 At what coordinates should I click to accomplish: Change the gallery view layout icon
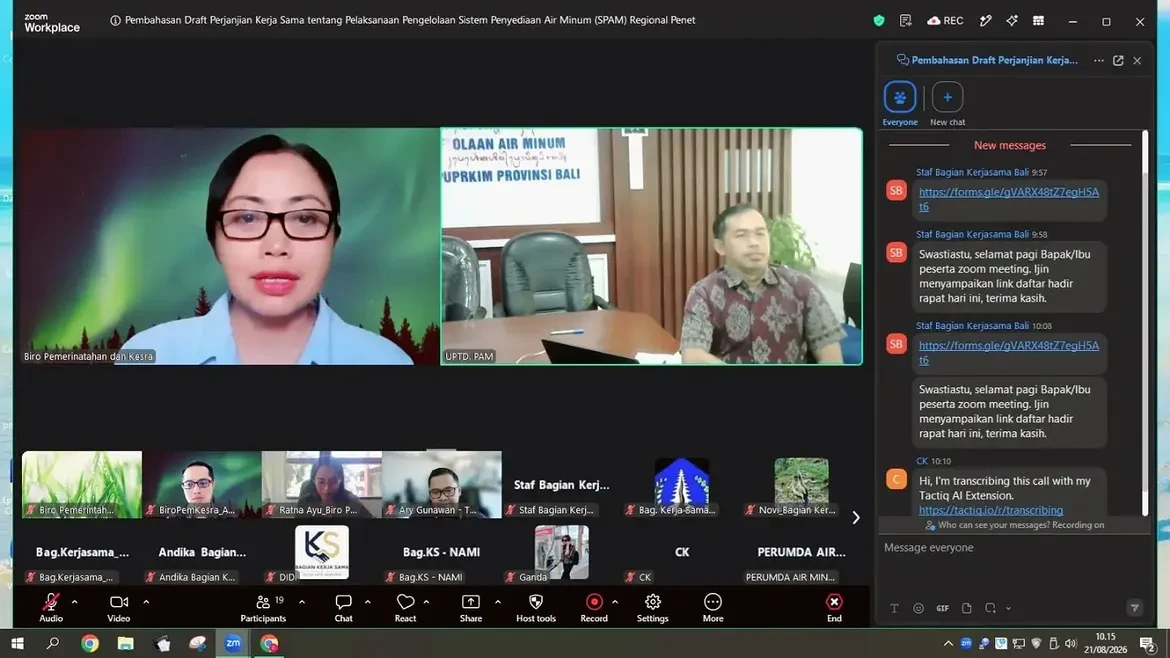(1039, 21)
